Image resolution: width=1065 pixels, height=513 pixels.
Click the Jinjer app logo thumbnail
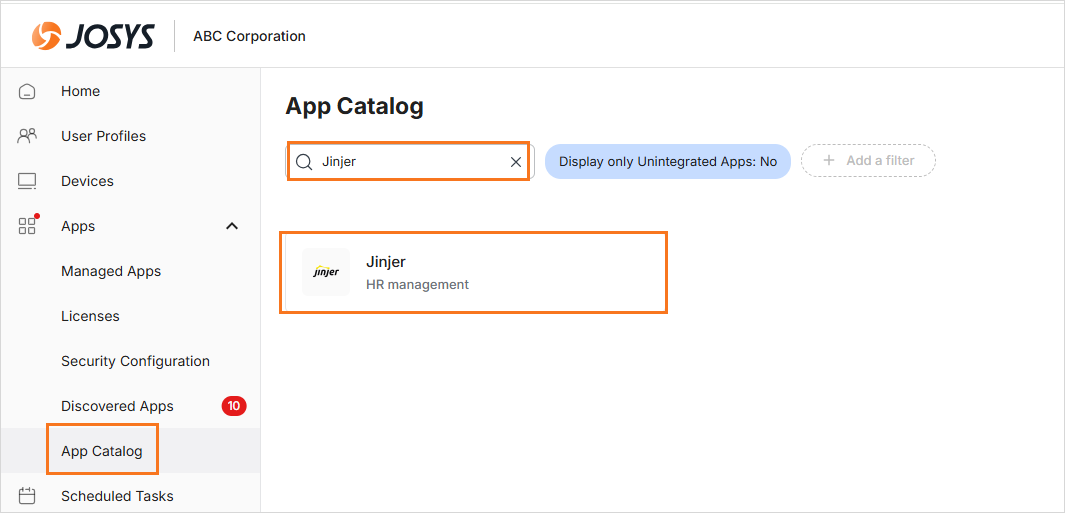click(x=326, y=272)
